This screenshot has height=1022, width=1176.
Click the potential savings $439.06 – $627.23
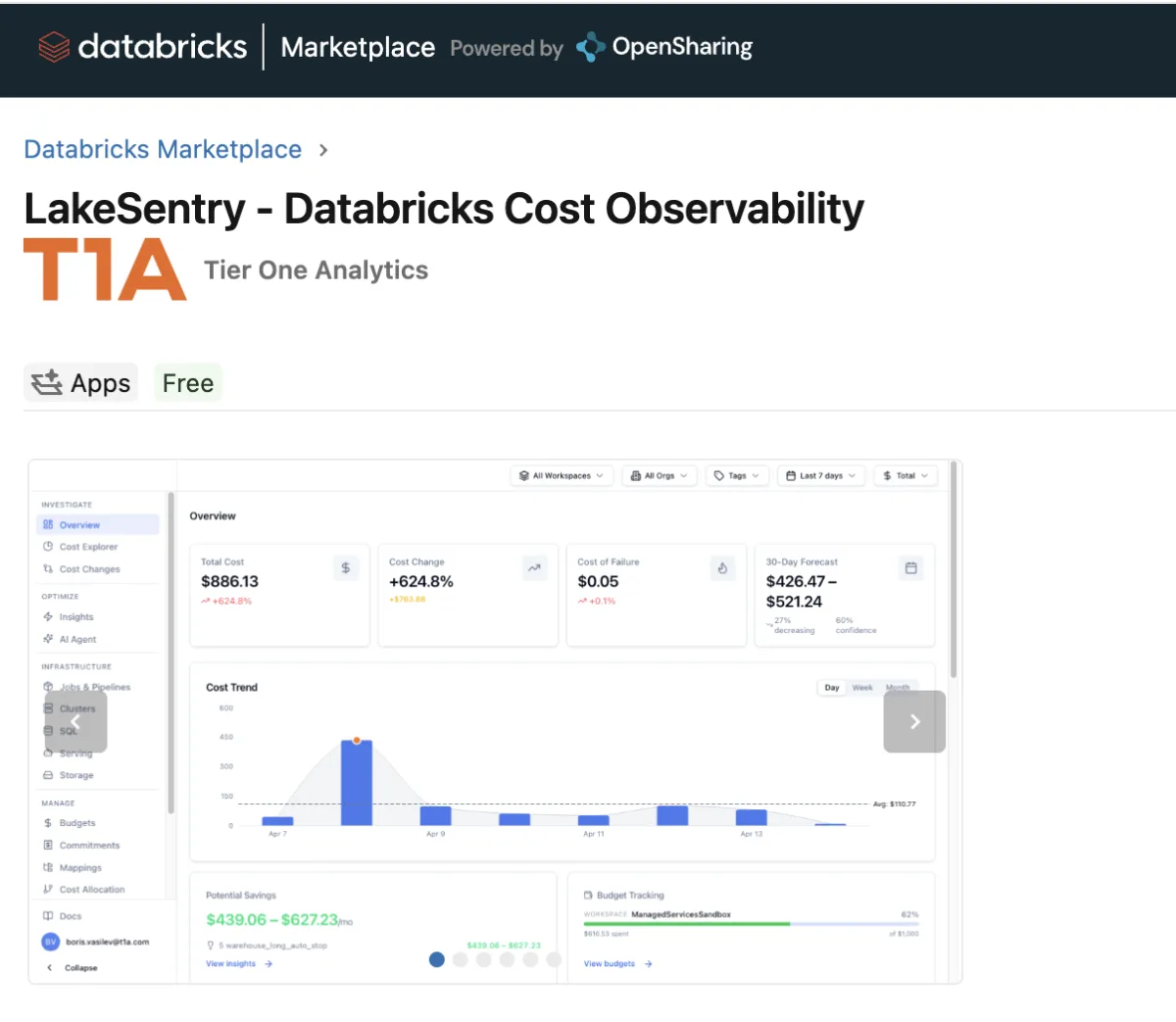[x=272, y=919]
